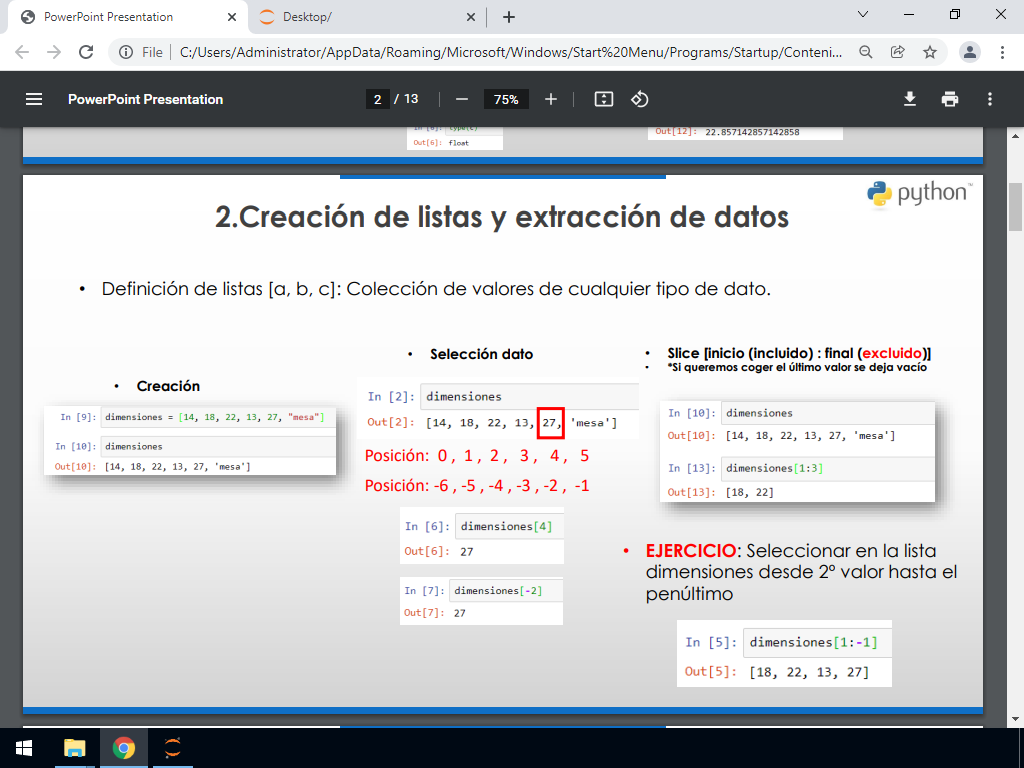Click the Selección dato heading
Viewport: 1024px width, 768px height.
(x=481, y=354)
